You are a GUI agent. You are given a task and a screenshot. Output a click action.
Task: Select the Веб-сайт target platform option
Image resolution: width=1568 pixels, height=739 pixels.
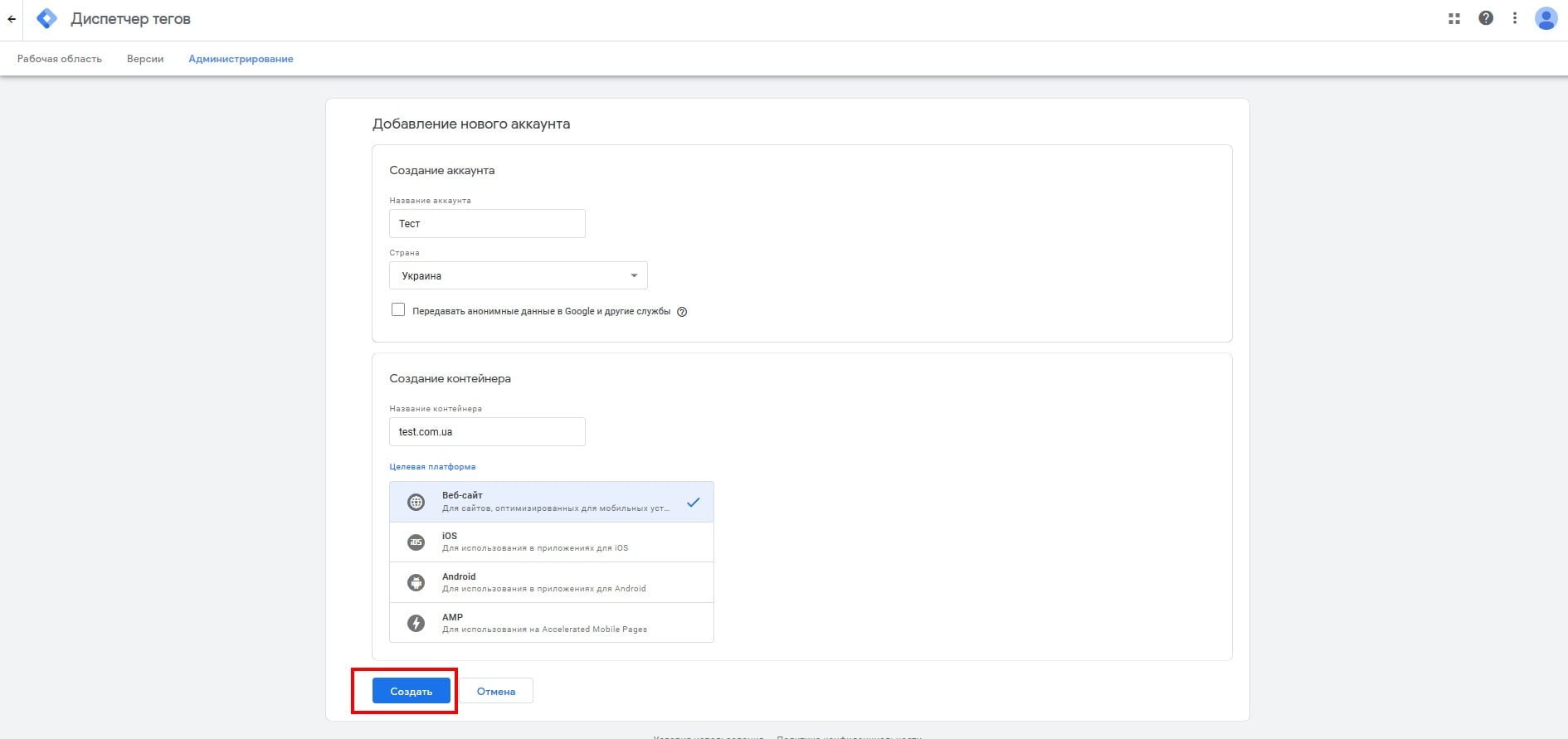[551, 502]
